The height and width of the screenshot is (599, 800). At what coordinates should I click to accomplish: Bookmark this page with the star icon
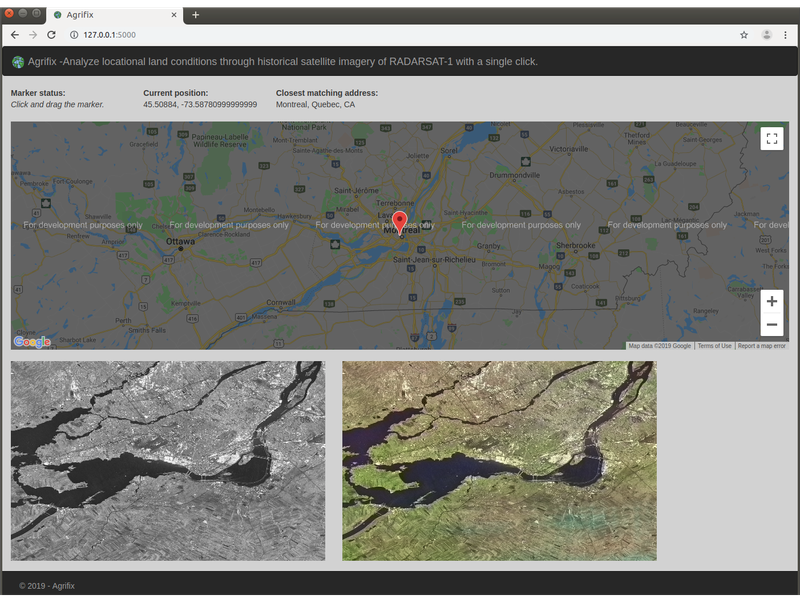[x=743, y=34]
